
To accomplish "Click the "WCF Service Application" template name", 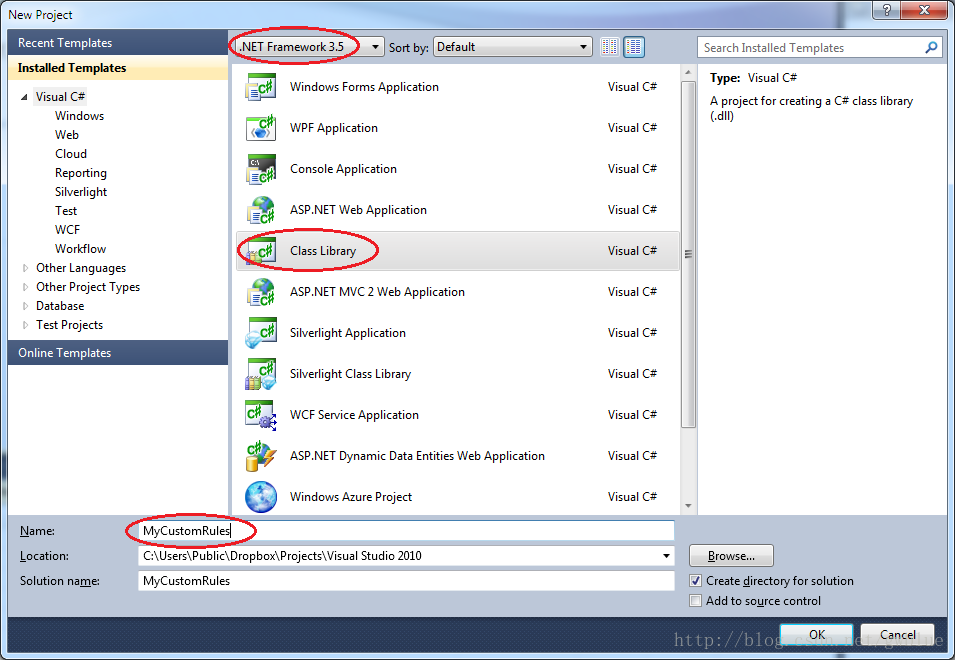I will point(354,415).
